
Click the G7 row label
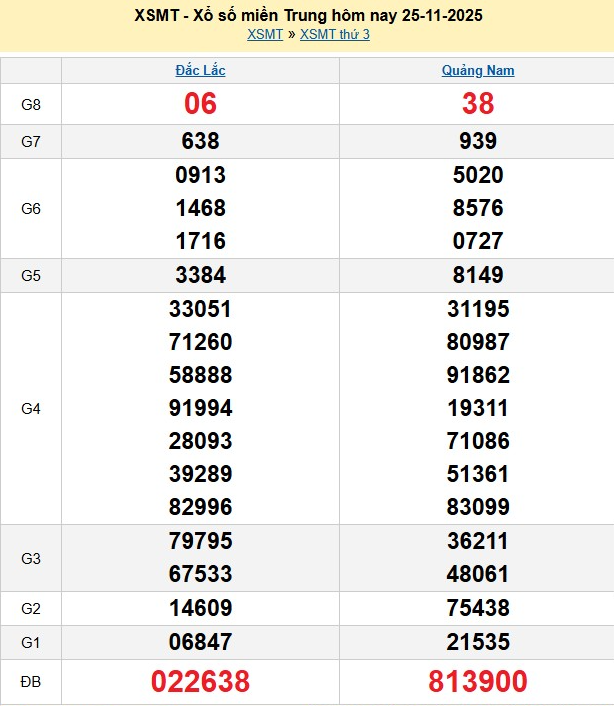[31, 141]
